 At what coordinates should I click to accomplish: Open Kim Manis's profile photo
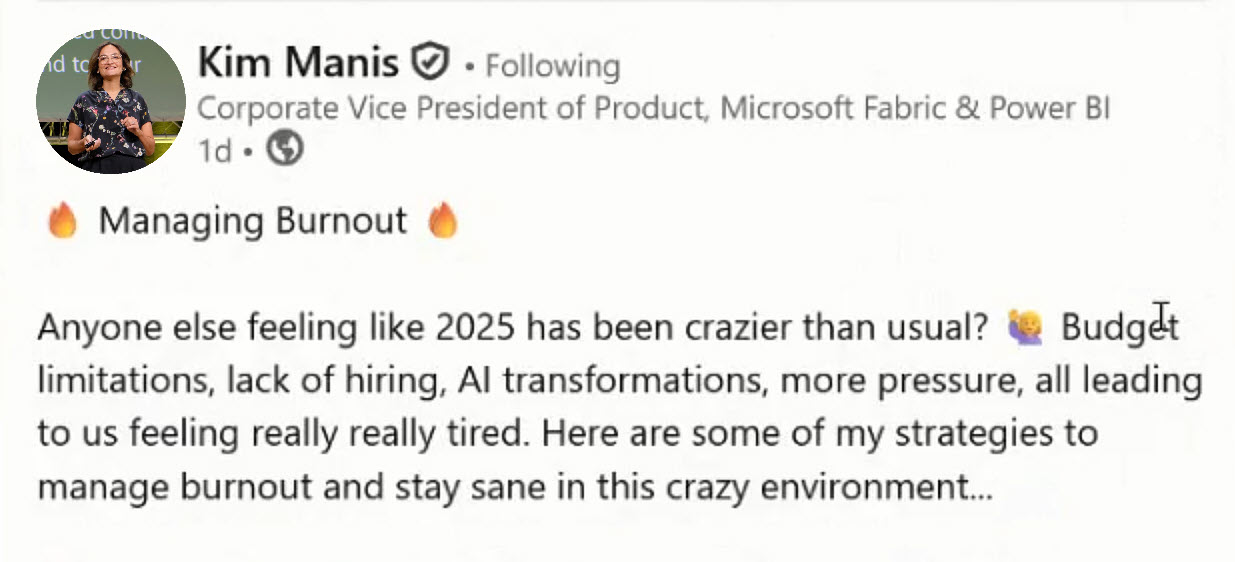[110, 101]
